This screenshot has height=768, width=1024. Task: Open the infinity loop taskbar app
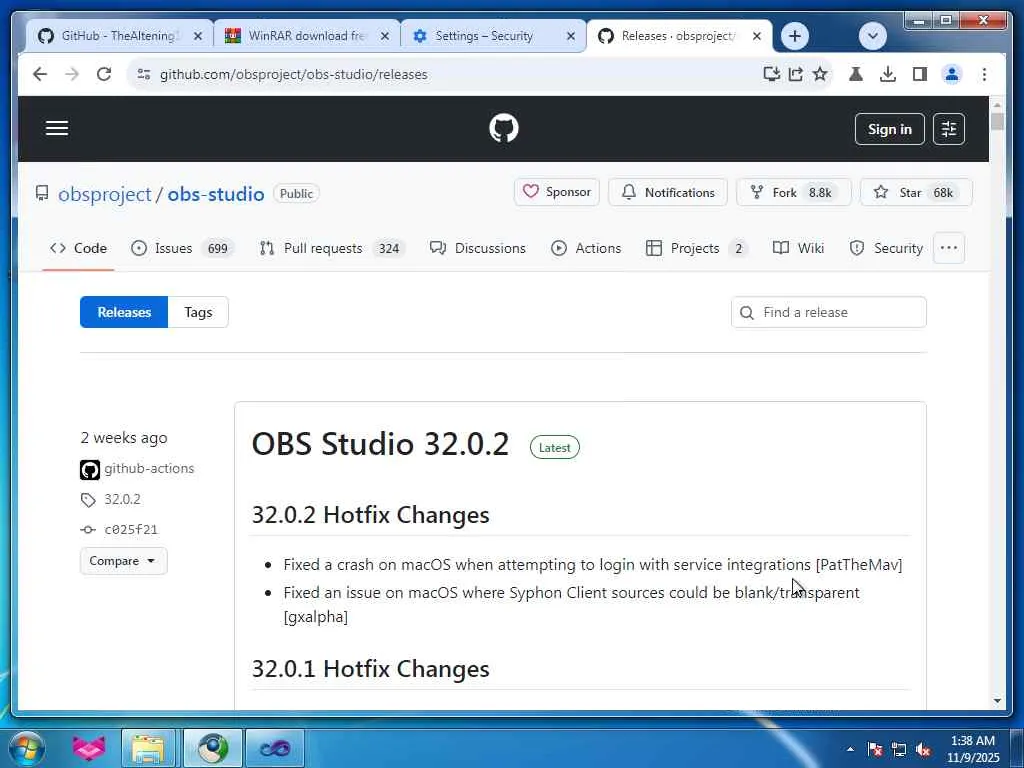tap(275, 748)
